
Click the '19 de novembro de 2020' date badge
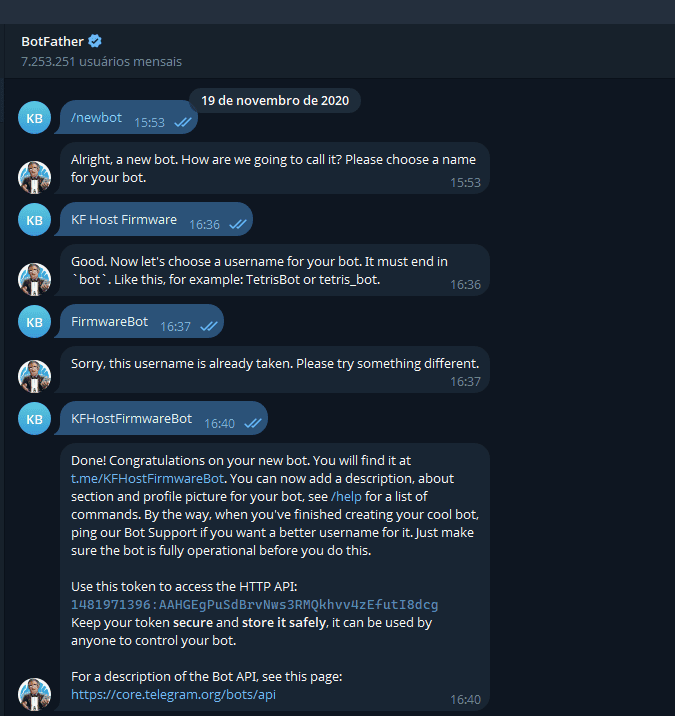tap(275, 100)
